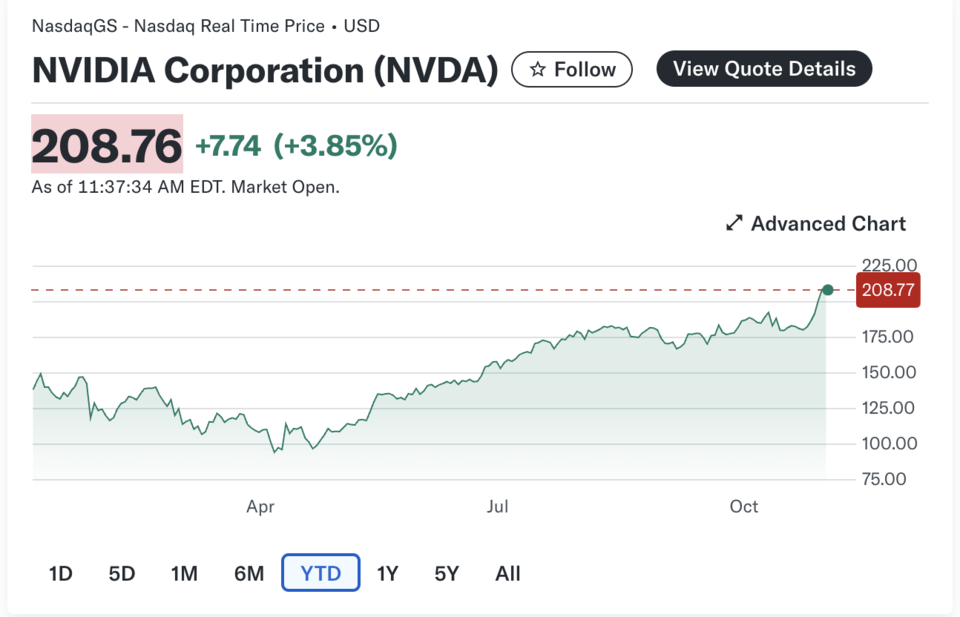Image resolution: width=960 pixels, height=617 pixels.
Task: Click the red 208.77 price label
Action: (887, 290)
